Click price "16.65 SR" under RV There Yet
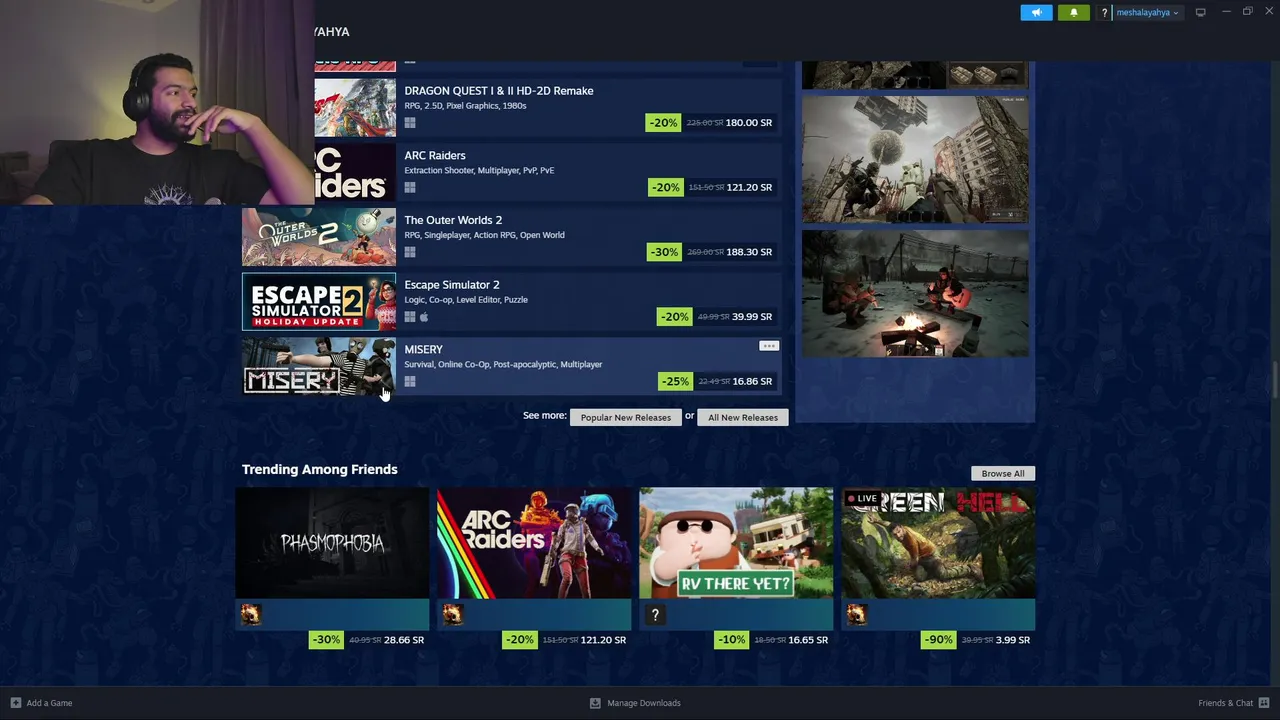The height and width of the screenshot is (720, 1280). point(807,640)
